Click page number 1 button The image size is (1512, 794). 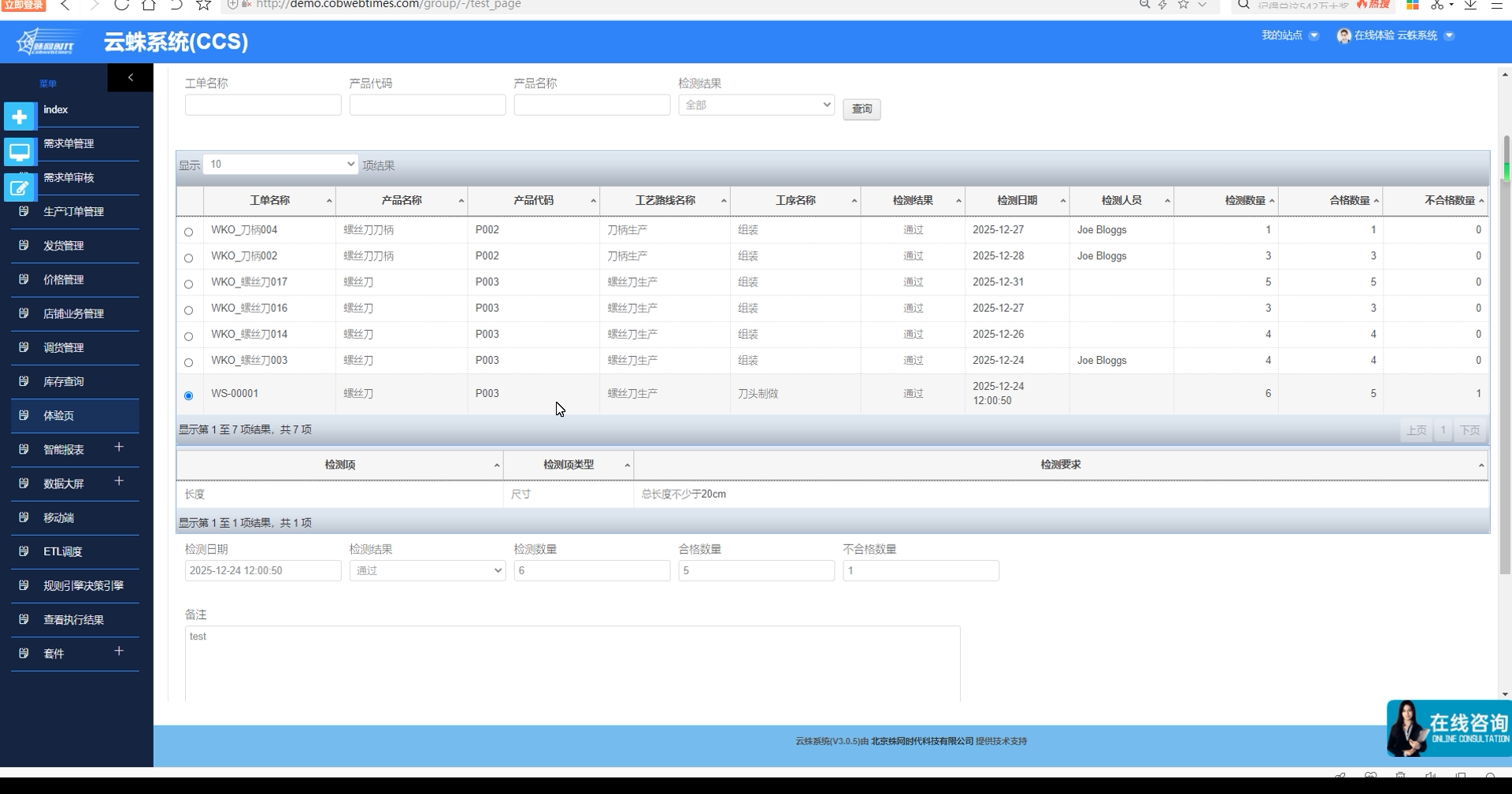point(1443,430)
